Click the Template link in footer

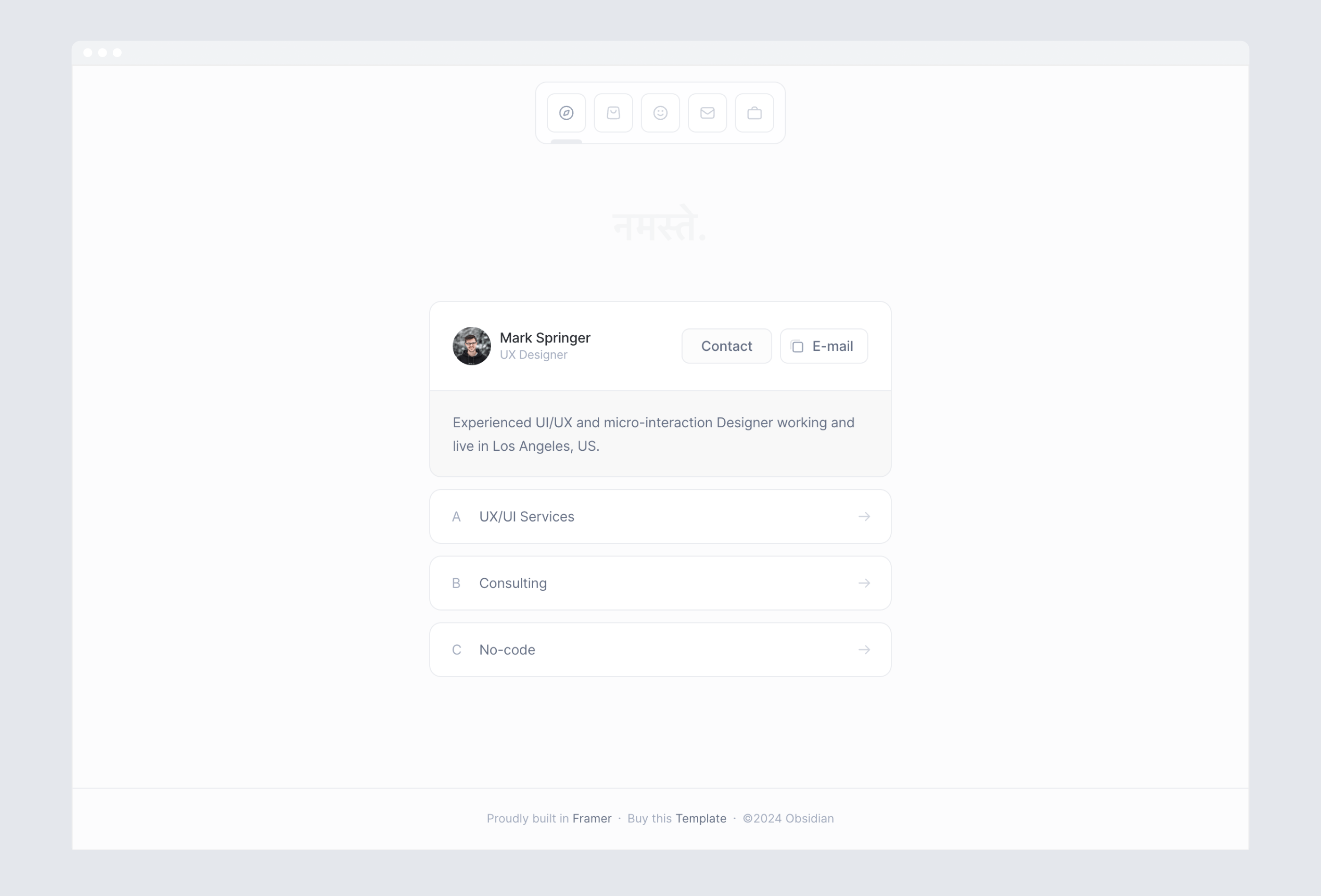[701, 818]
